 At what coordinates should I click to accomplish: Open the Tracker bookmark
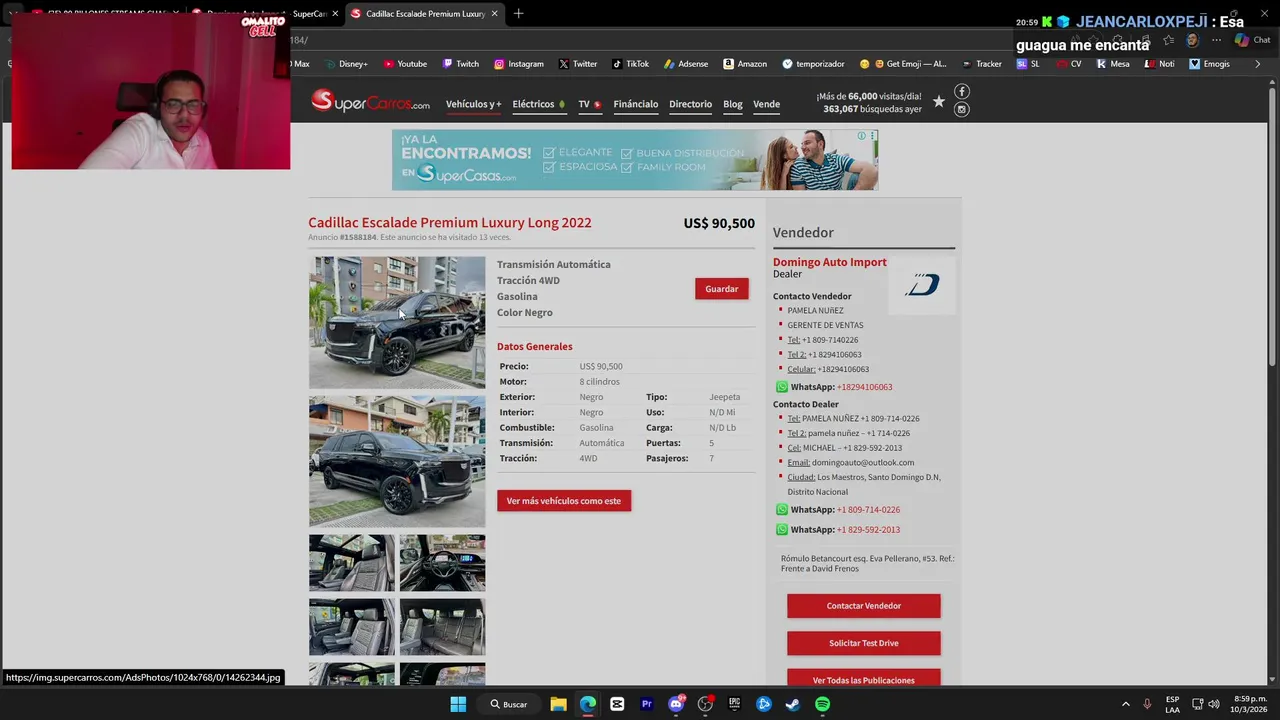point(982,64)
